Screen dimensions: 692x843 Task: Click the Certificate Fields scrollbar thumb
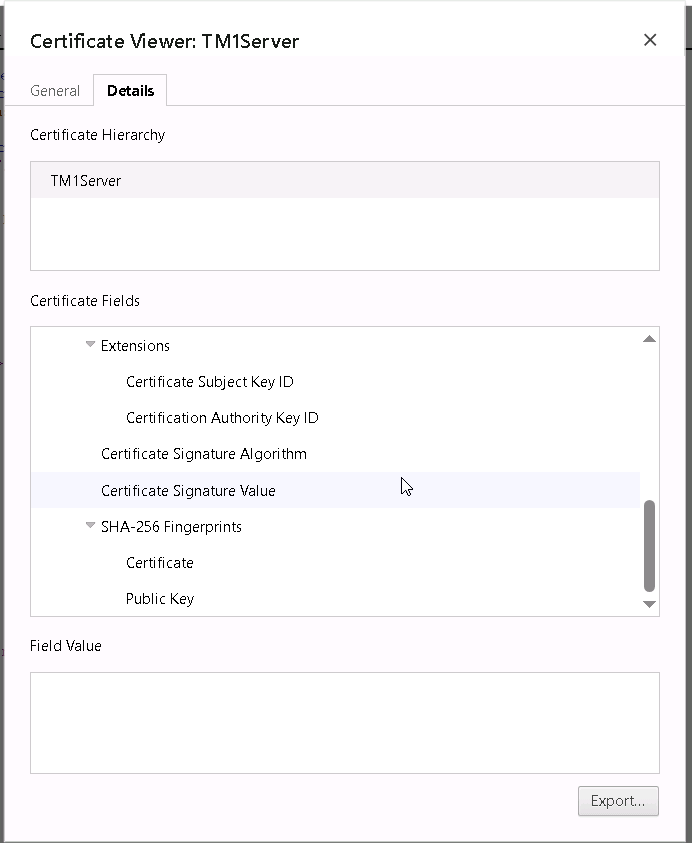pyautogui.click(x=649, y=545)
